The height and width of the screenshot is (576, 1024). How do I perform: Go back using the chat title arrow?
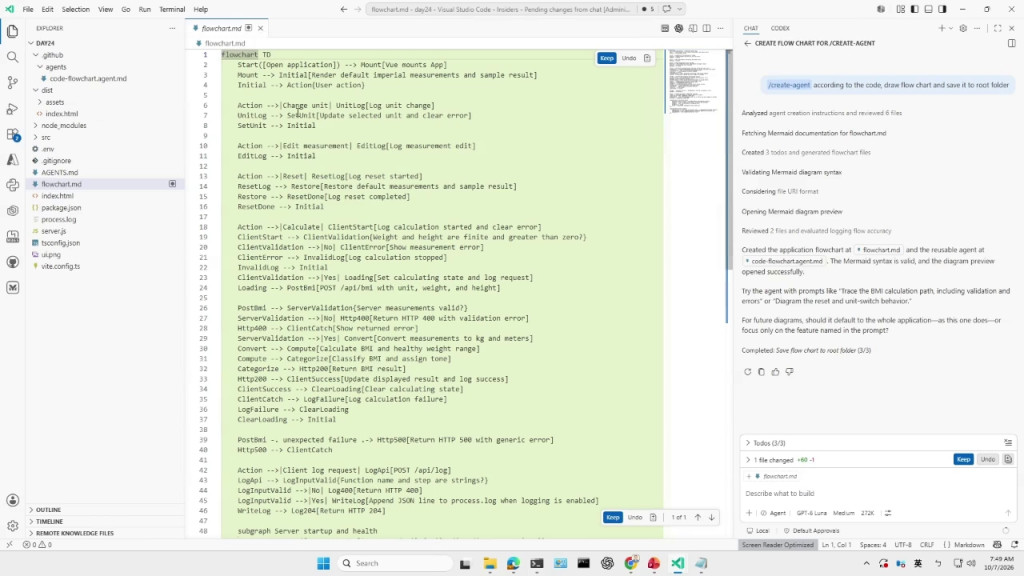(747, 43)
